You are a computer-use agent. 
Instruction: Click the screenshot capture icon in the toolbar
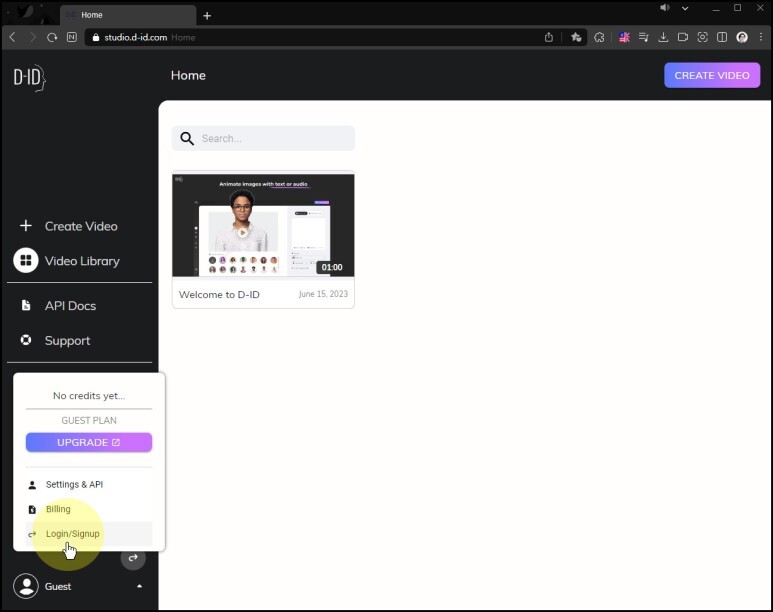[x=703, y=37]
